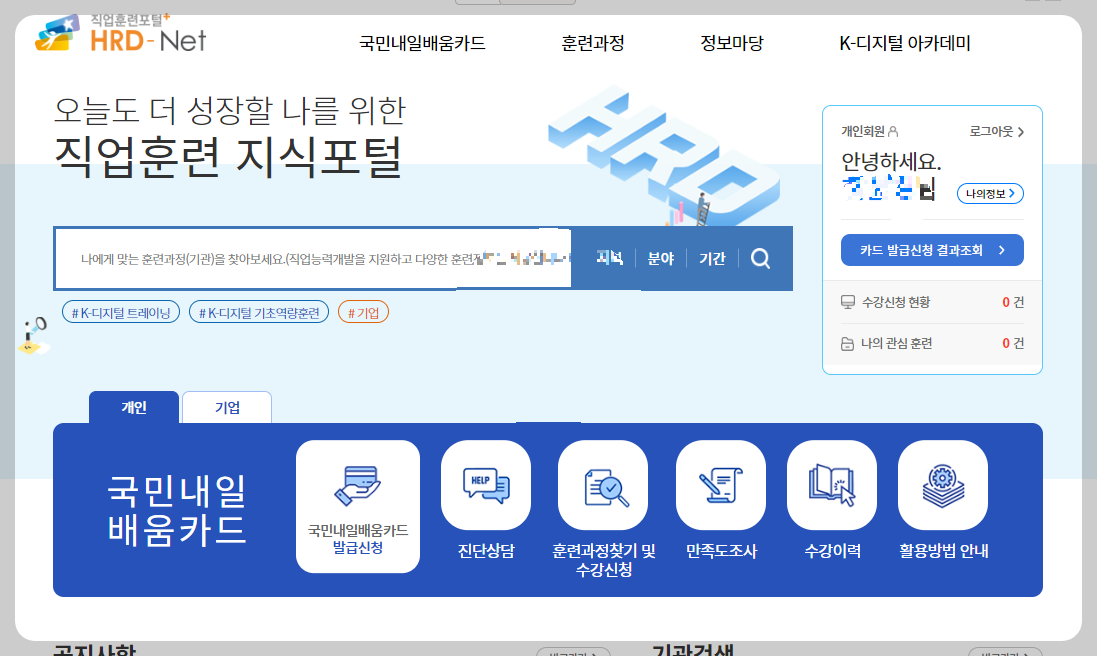The height and width of the screenshot is (656, 1097).
Task: Click the 나의 관심 훈련 folder icon
Action: pyautogui.click(x=847, y=344)
